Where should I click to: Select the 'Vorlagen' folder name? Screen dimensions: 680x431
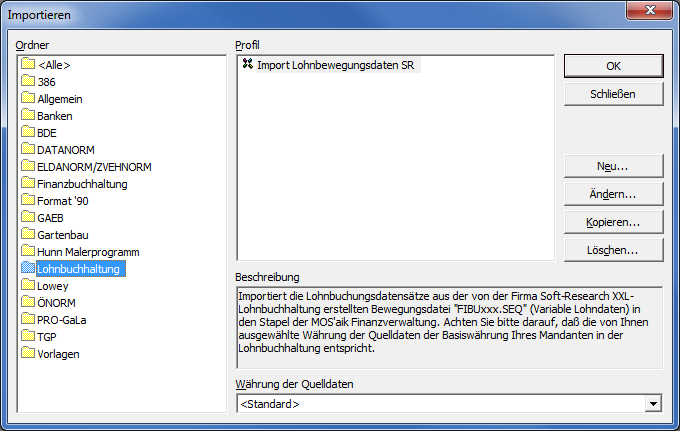58,354
